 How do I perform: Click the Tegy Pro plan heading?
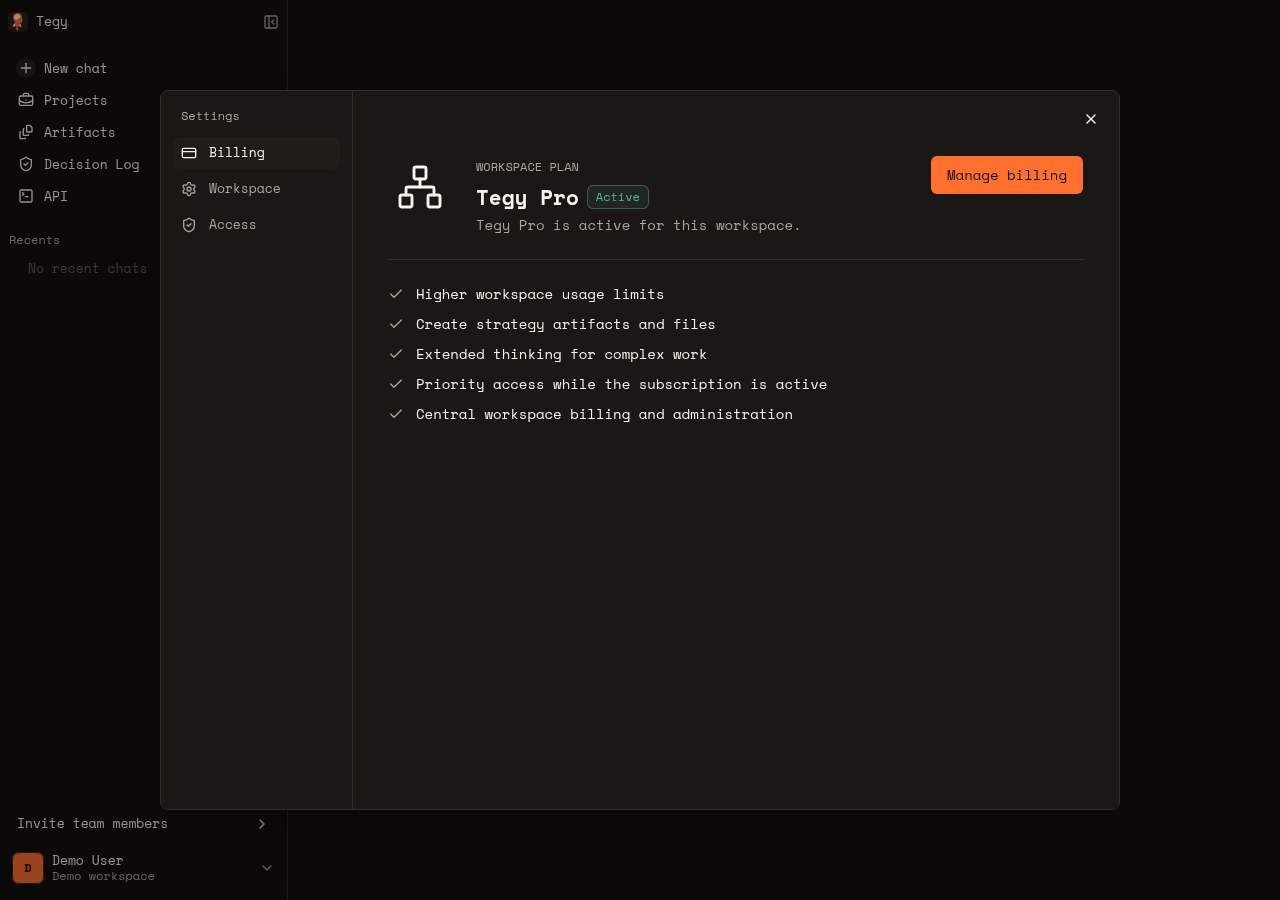tap(527, 198)
